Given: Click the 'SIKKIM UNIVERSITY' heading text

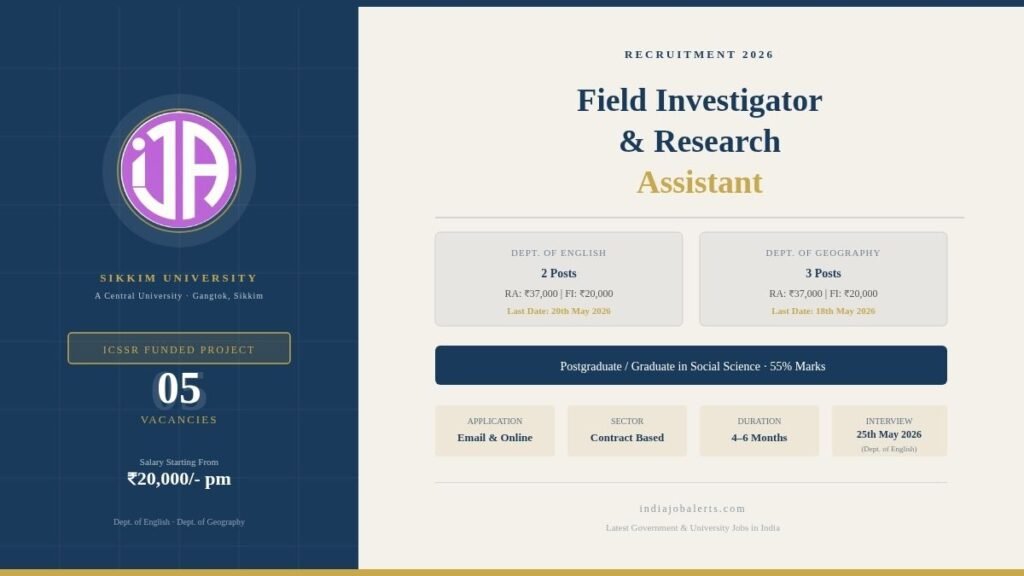Looking at the screenshot, I should coord(179,278).
